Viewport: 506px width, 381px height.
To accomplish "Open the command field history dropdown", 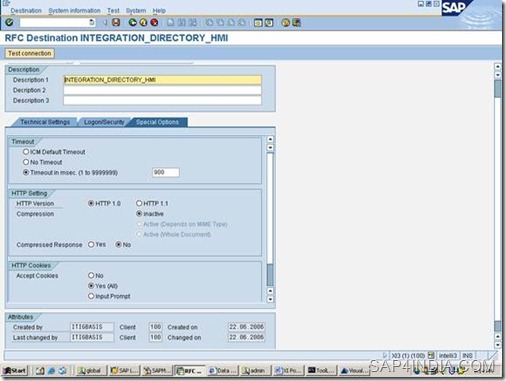I will click(92, 22).
